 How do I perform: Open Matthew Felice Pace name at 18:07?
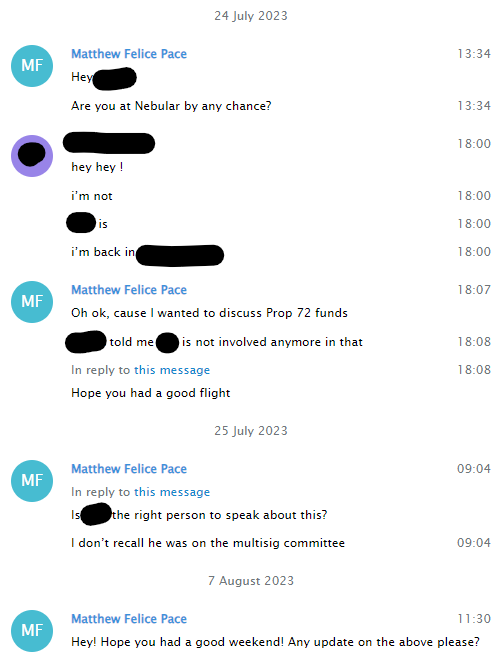129,290
